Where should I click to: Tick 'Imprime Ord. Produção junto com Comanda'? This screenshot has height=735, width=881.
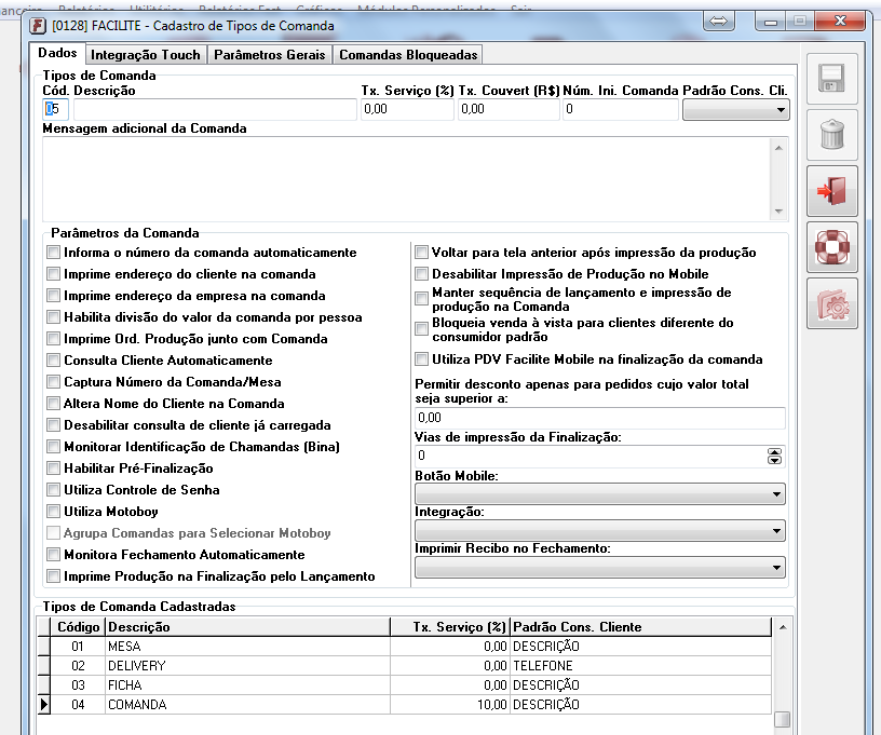point(53,338)
